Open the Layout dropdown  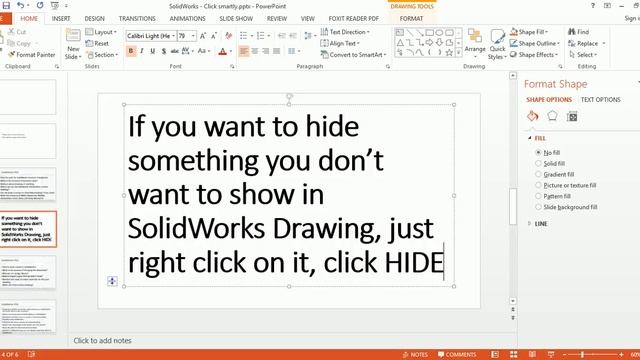[101, 32]
